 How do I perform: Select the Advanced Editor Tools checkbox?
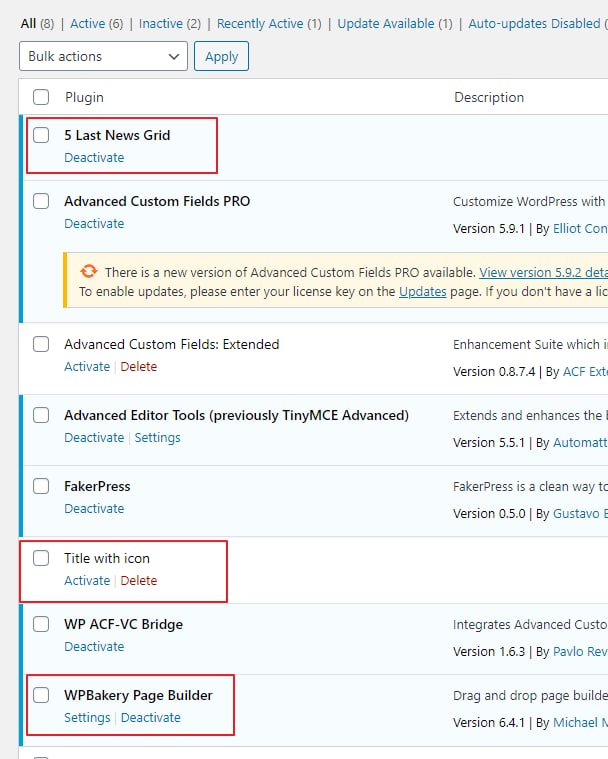(41, 415)
